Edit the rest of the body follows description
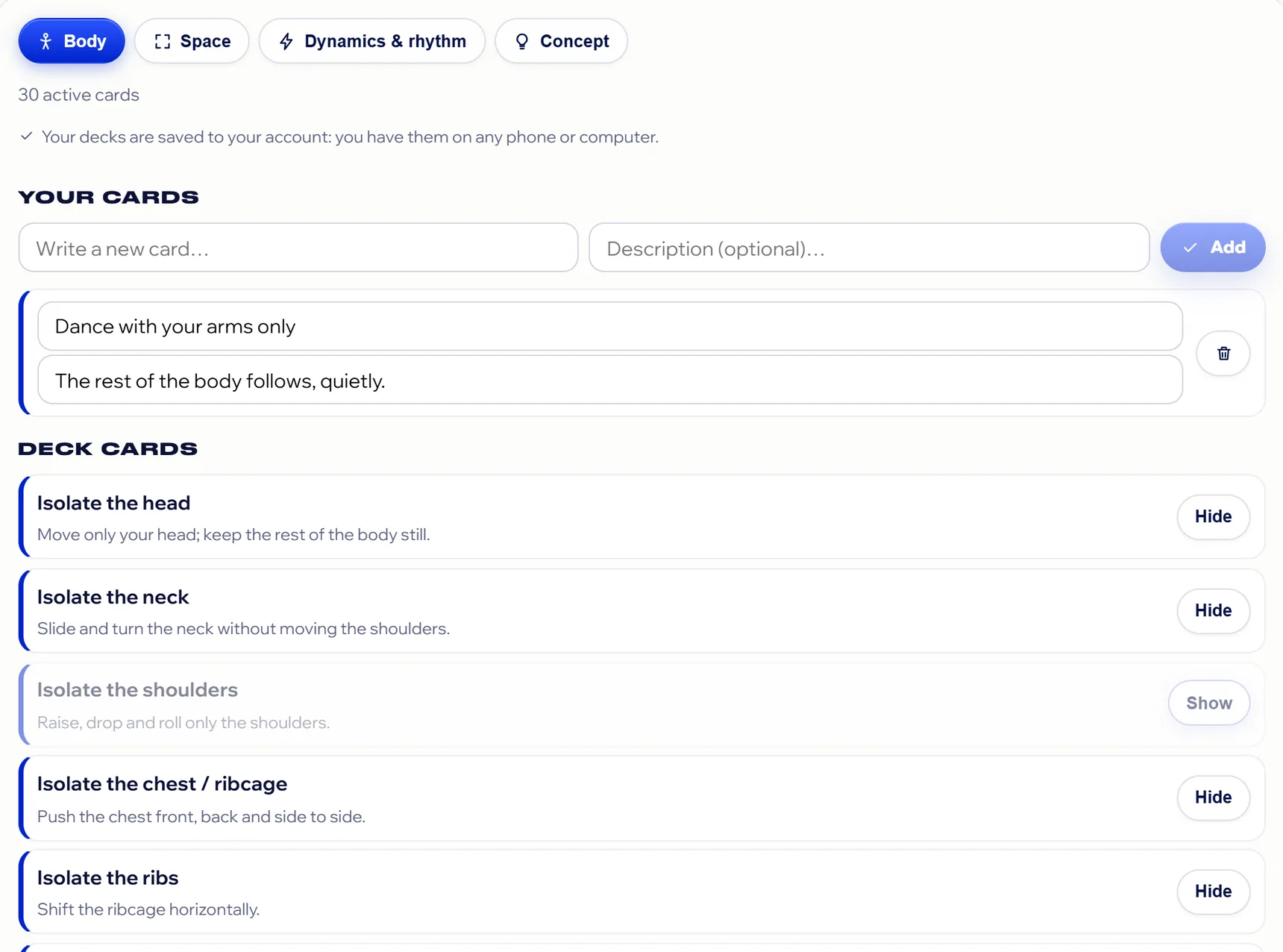The image size is (1283, 952). (x=610, y=380)
